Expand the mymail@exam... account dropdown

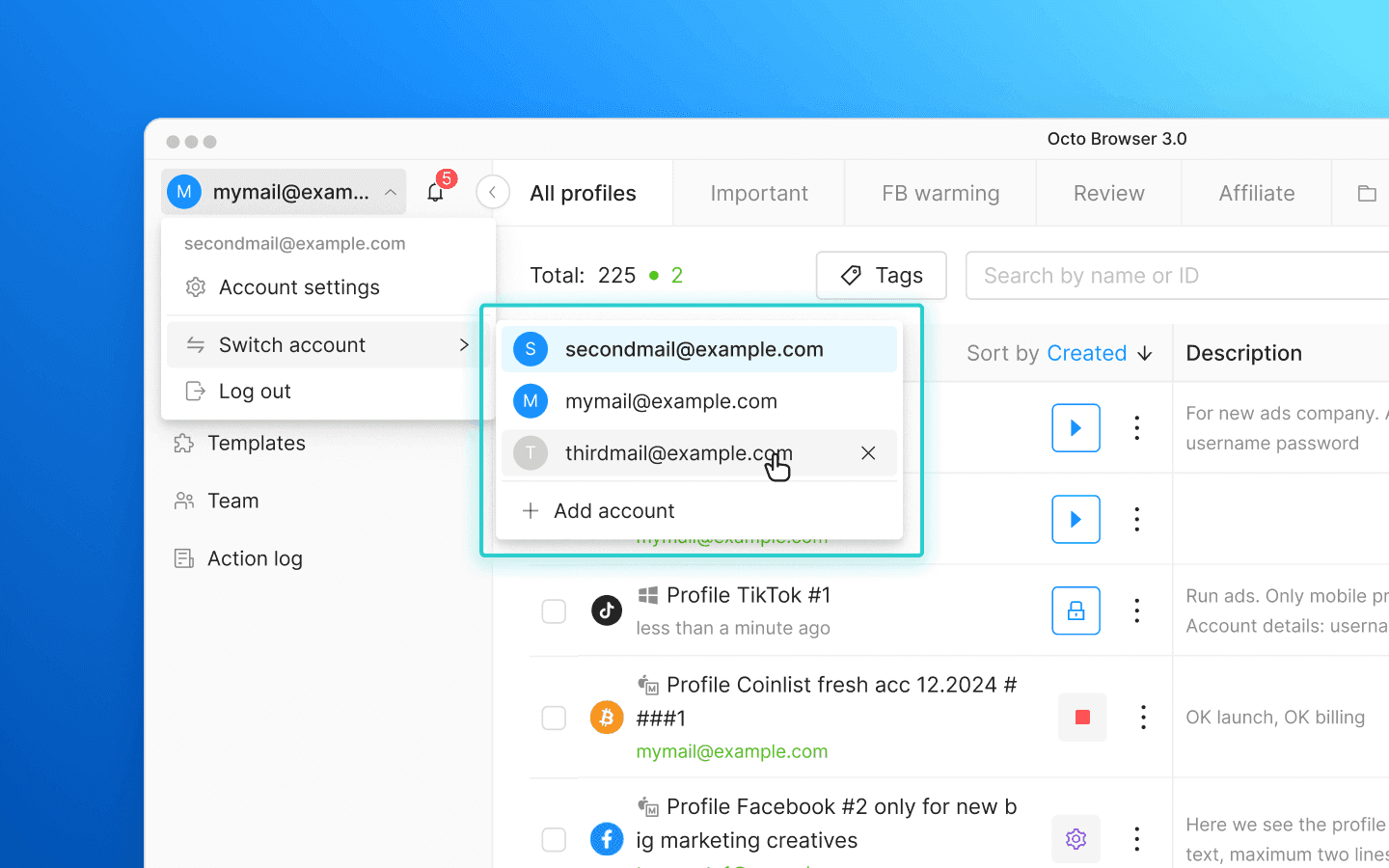click(285, 192)
